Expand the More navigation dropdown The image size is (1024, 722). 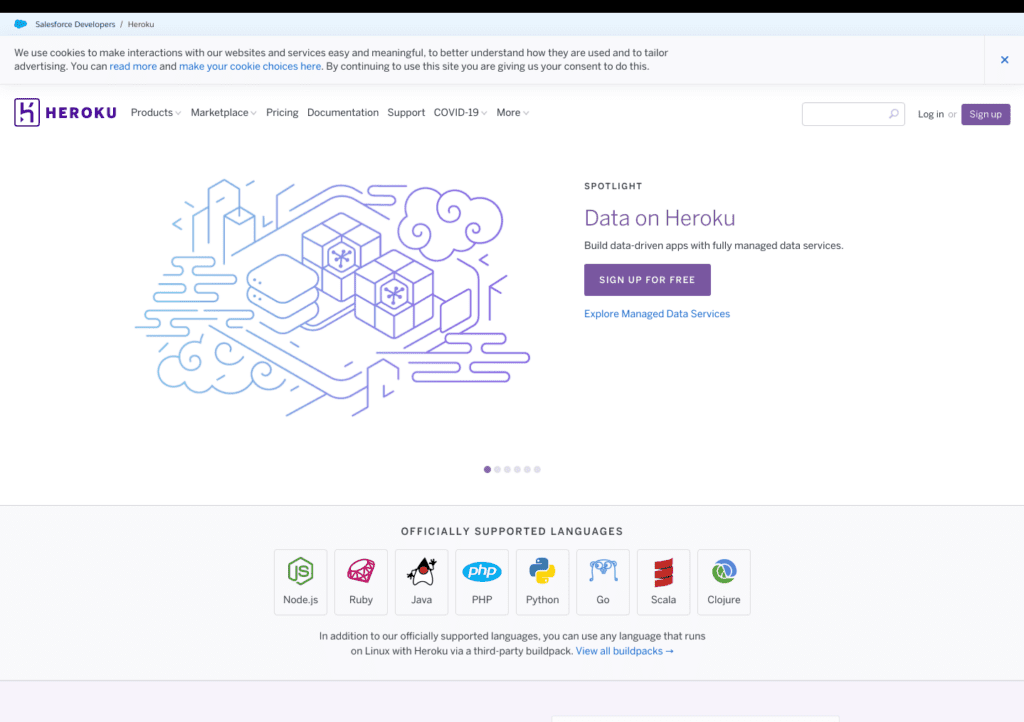tap(512, 113)
